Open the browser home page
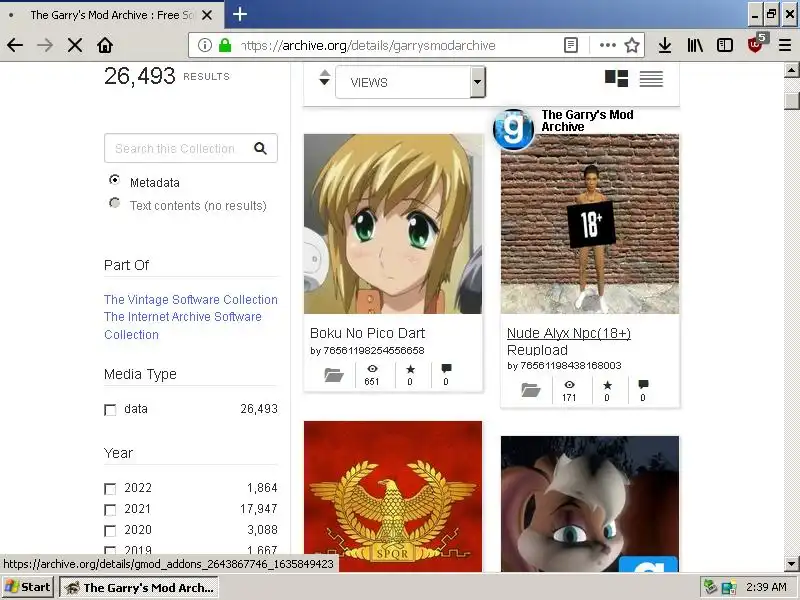 coord(105,45)
